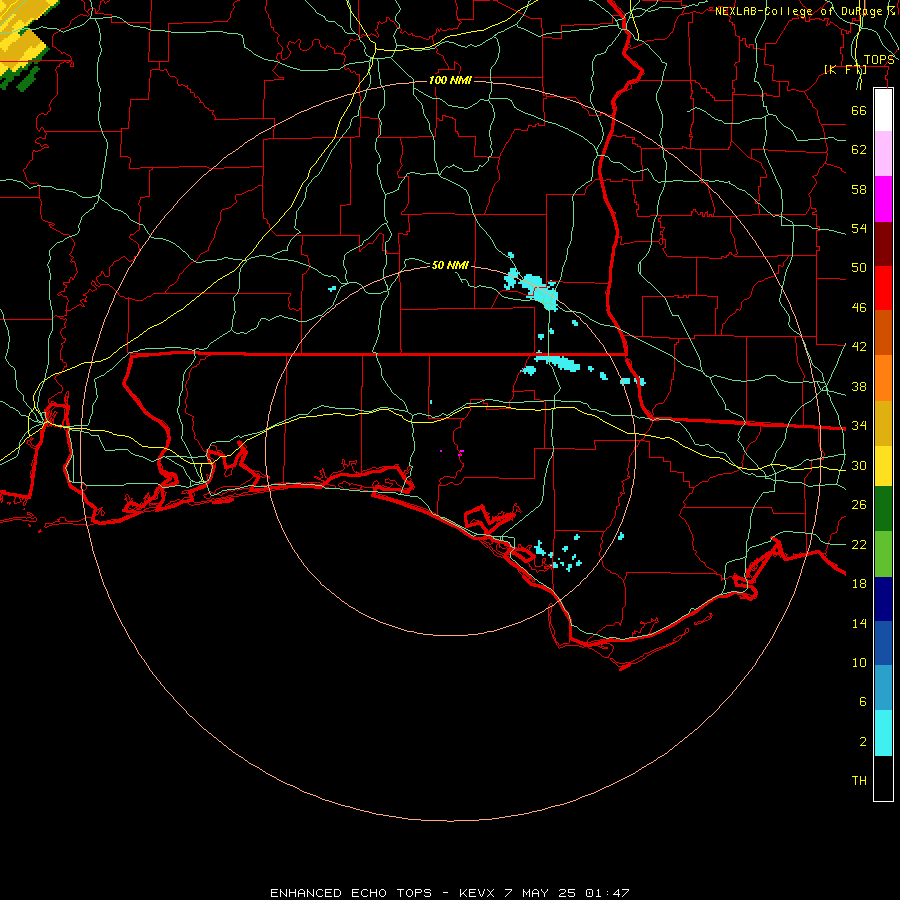Click the yellow 34 kft legend swatch
The image size is (900, 900).
click(883, 465)
